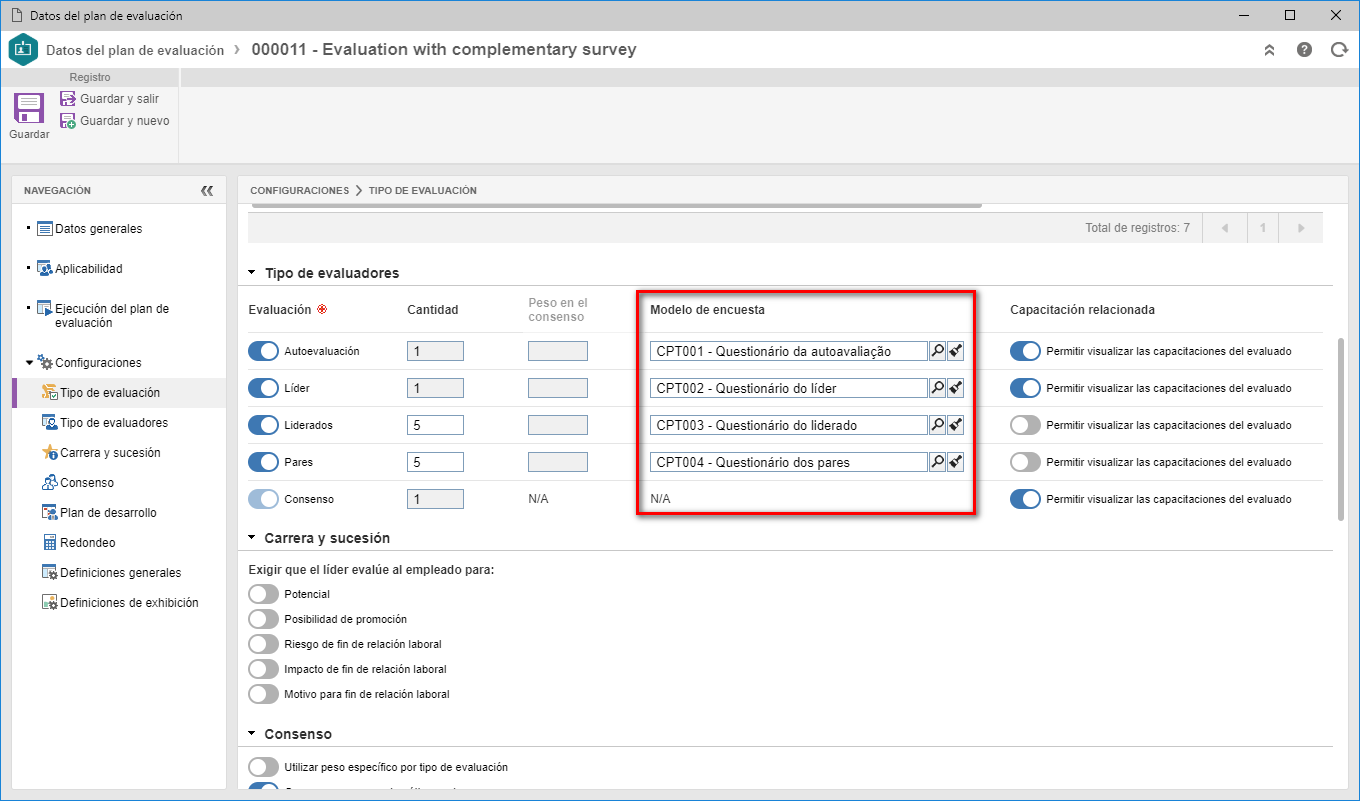Screen dimensions: 1360x801
Task: Collapse the Navegación panel
Action: pyautogui.click(x=207, y=190)
